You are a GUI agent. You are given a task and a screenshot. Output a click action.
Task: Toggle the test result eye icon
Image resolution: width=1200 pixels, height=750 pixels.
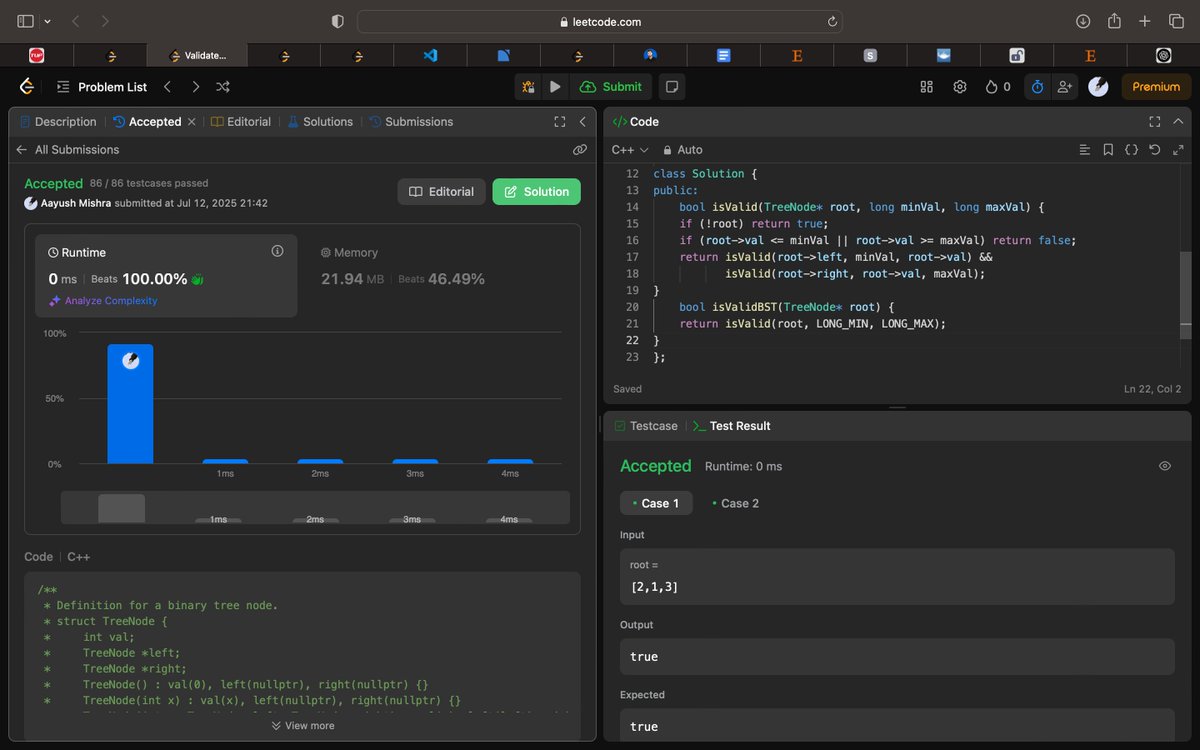pyautogui.click(x=1165, y=466)
